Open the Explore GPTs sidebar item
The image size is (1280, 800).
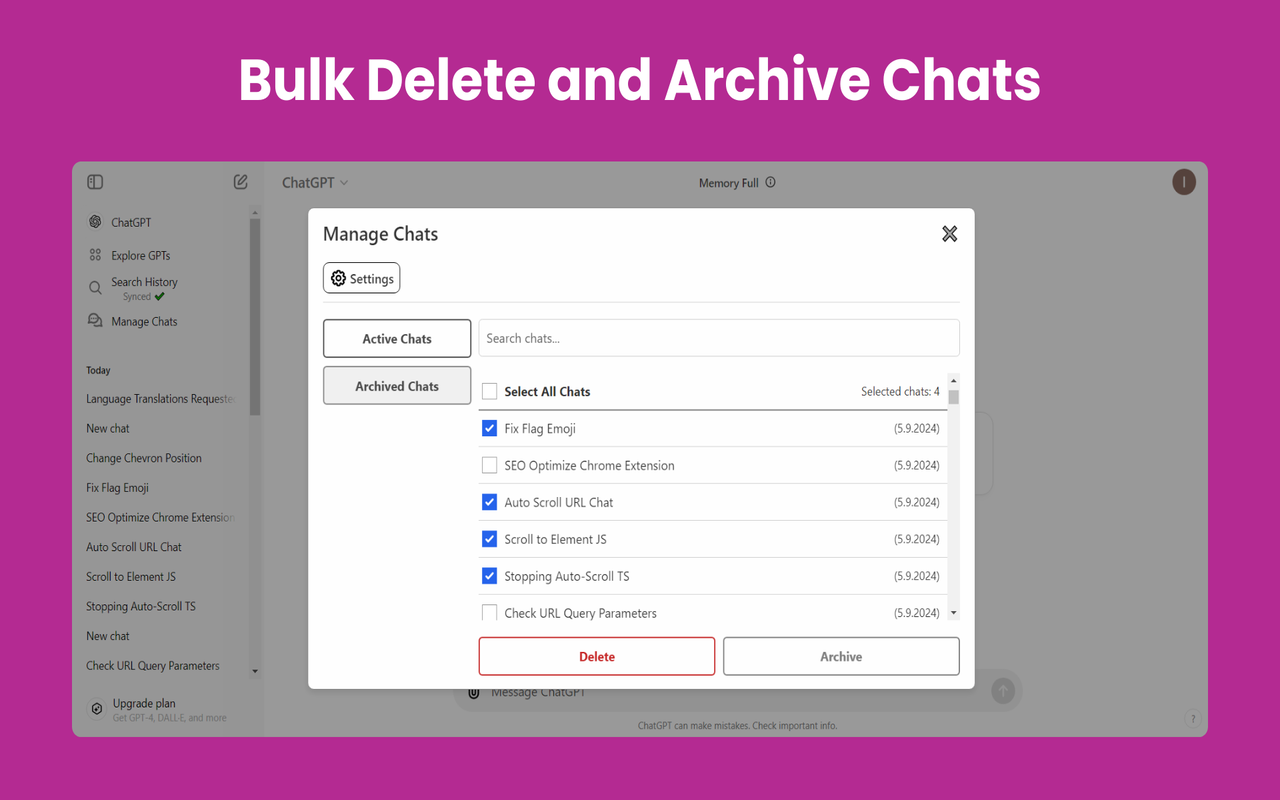tap(141, 255)
